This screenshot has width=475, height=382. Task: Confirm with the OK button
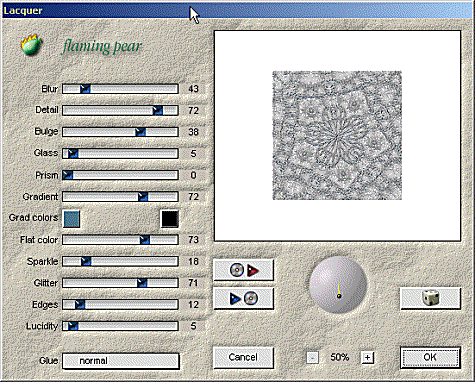[430, 357]
